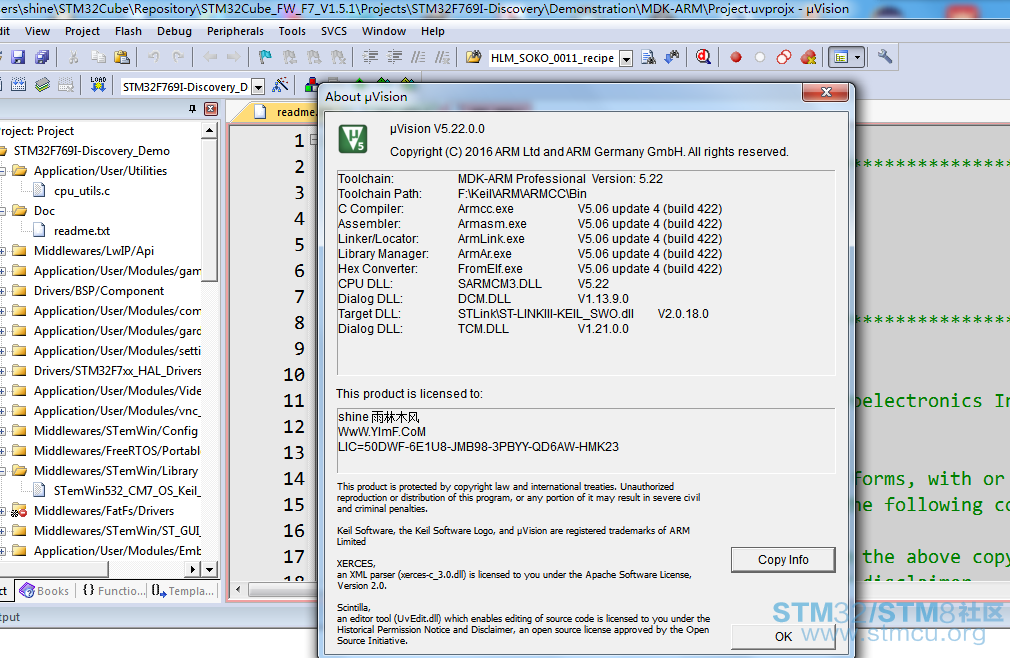Open the Find in Files binoculars icon
Viewport: 1010px width, 658px height.
tap(473, 57)
